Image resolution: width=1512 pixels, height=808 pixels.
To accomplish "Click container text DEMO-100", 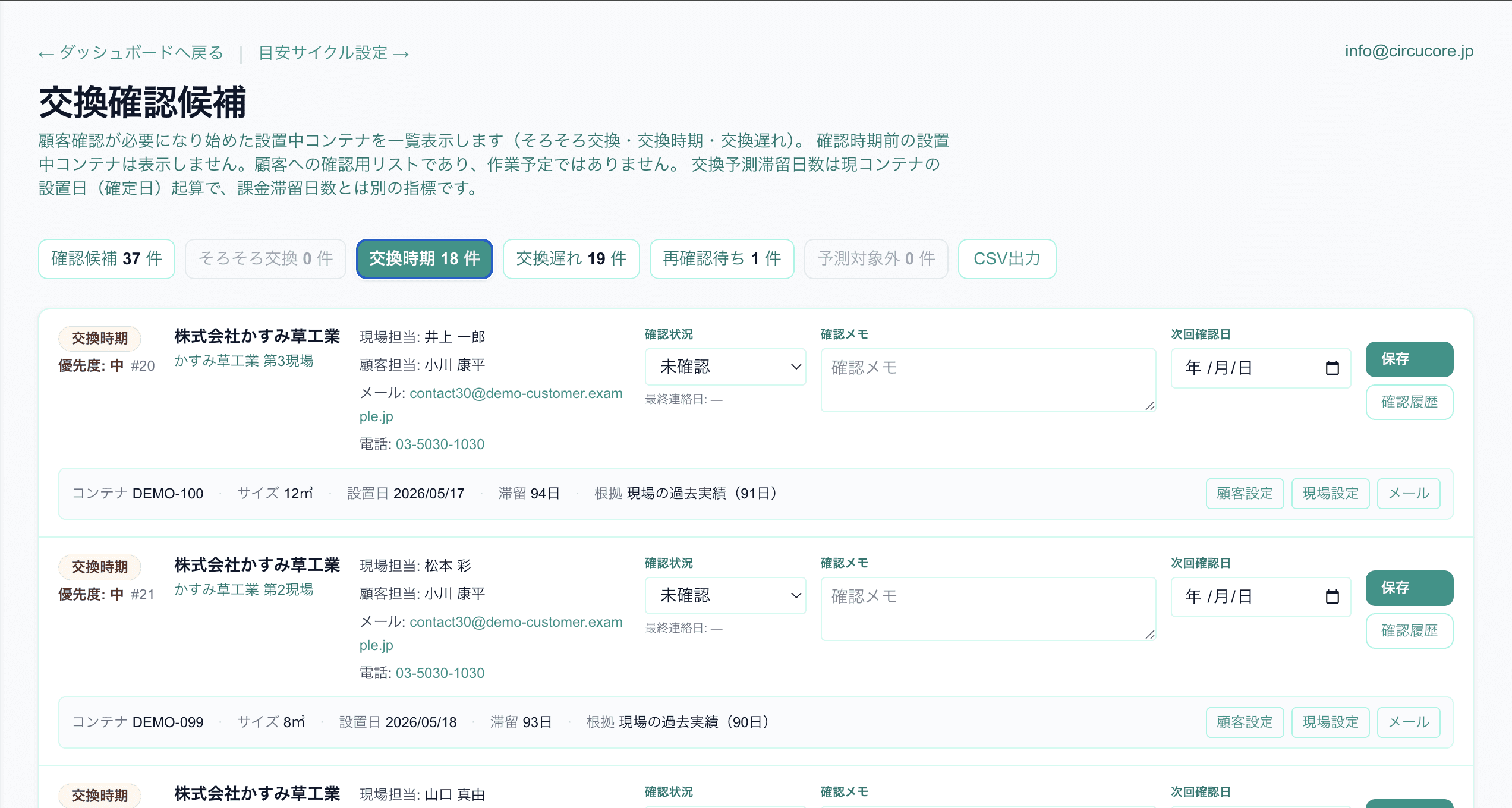I will point(168,494).
